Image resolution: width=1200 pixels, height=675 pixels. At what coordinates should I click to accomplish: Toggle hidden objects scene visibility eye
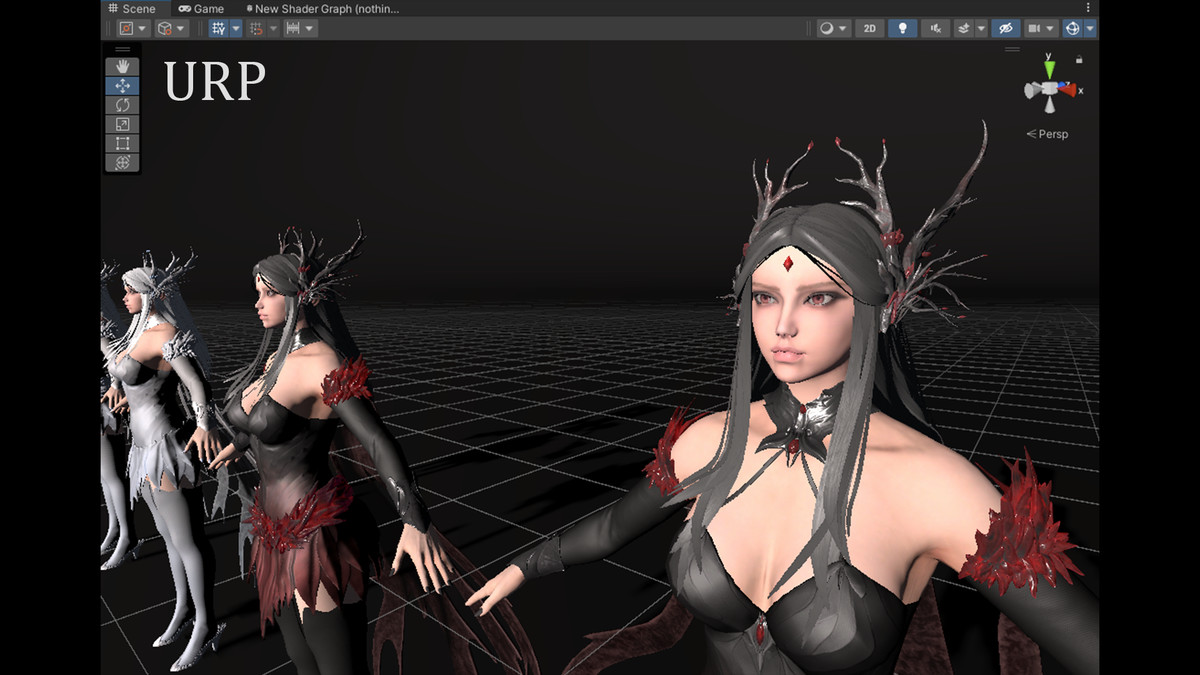click(x=1005, y=28)
